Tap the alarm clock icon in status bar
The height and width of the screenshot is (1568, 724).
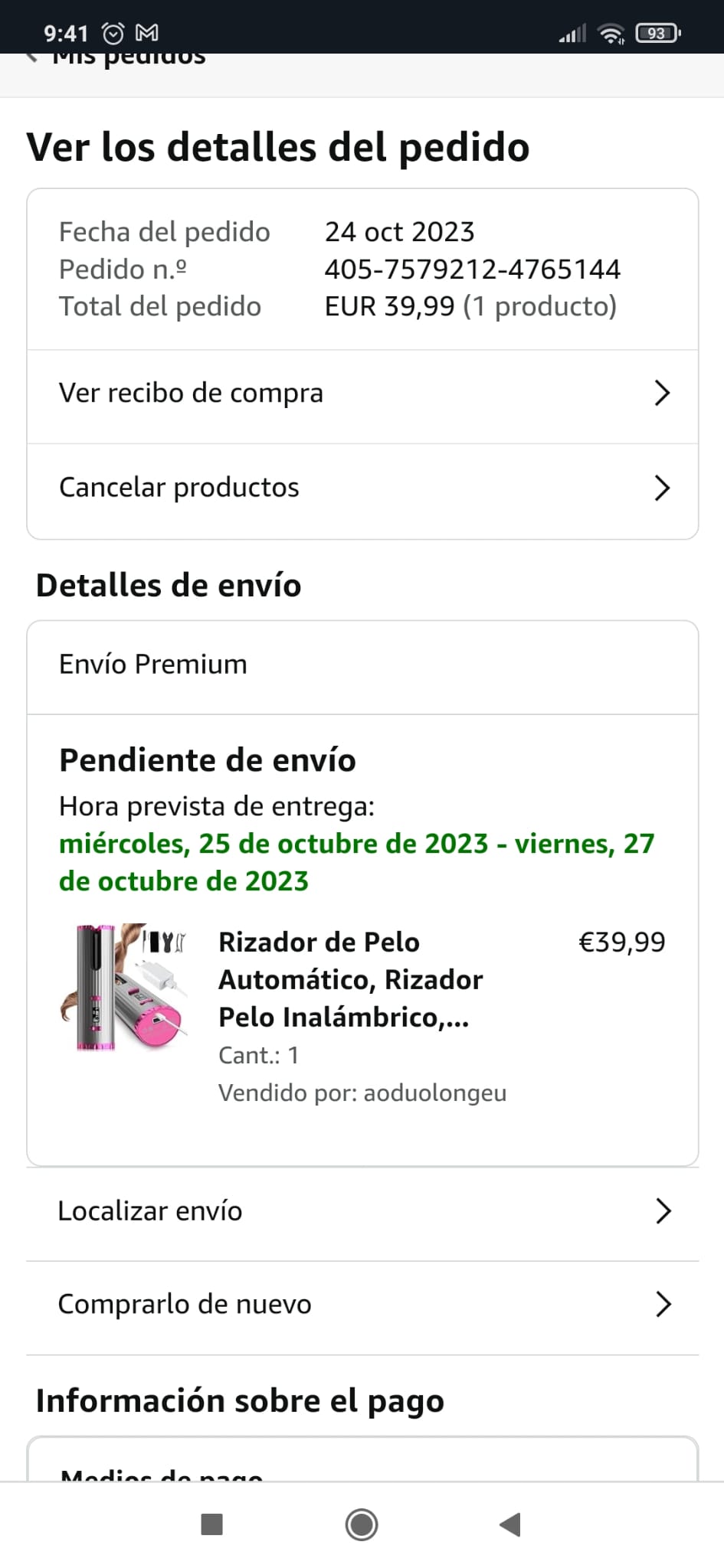(x=113, y=33)
